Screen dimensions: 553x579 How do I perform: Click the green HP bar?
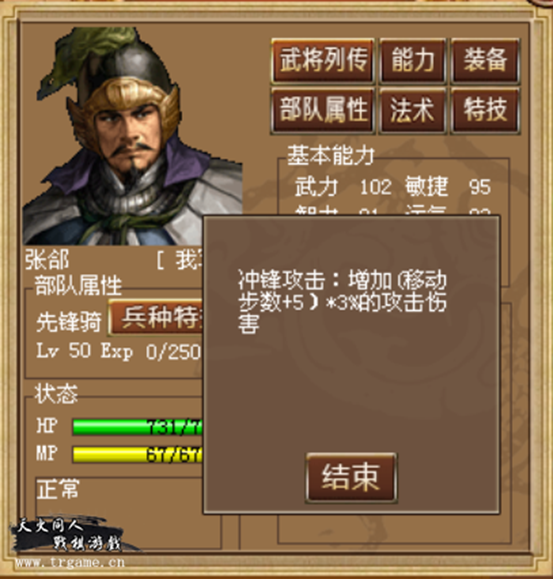click(137, 427)
